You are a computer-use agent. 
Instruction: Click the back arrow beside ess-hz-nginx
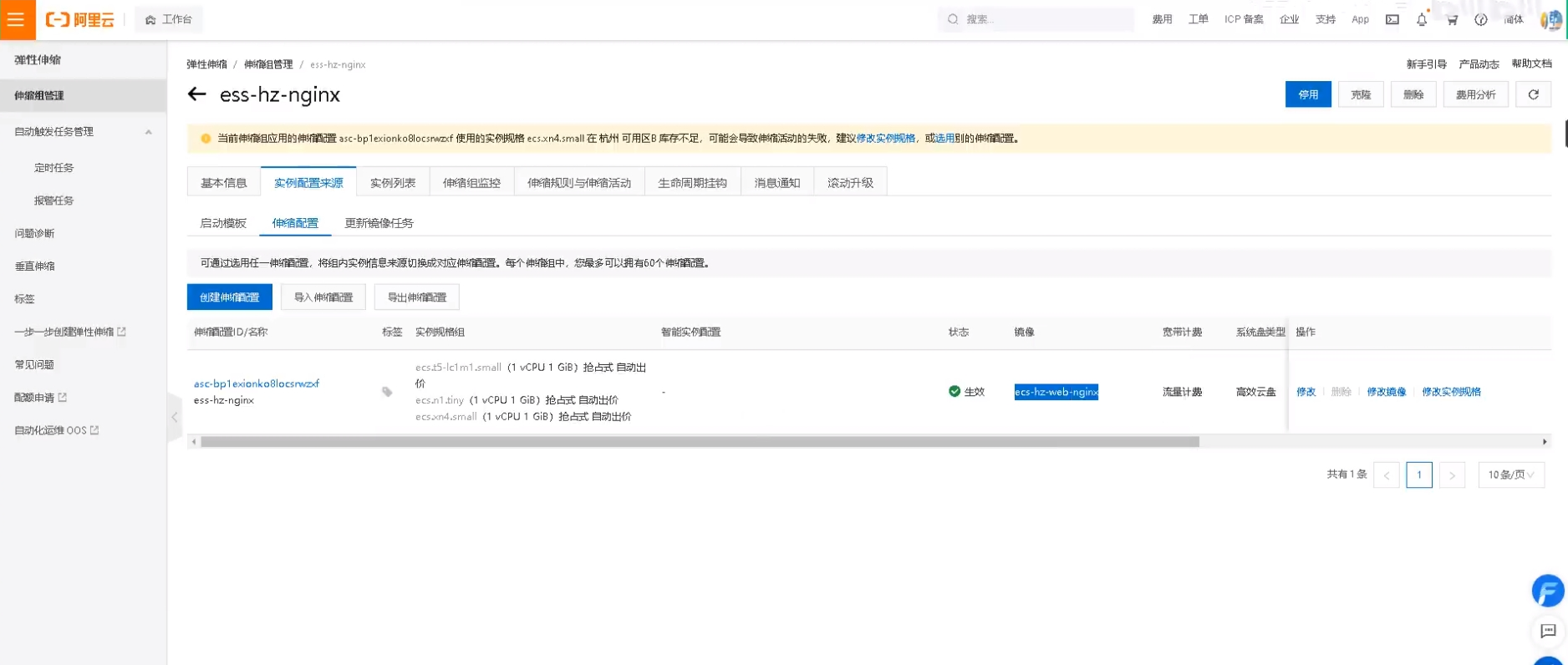coord(196,94)
